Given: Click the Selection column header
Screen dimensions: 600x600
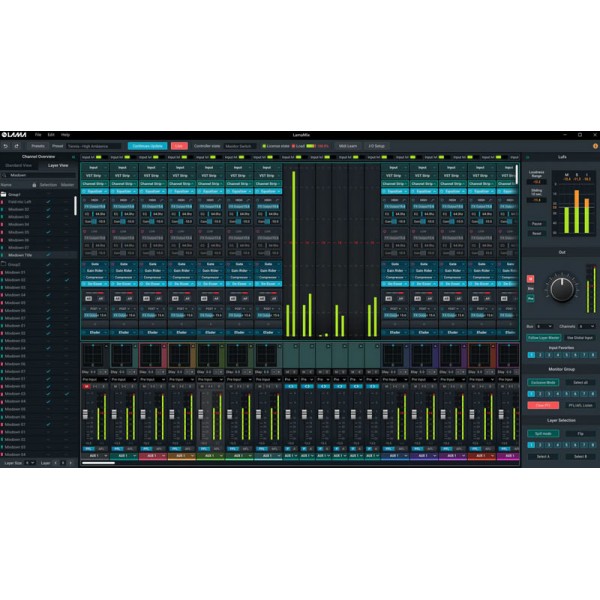Looking at the screenshot, I should click(49, 185).
